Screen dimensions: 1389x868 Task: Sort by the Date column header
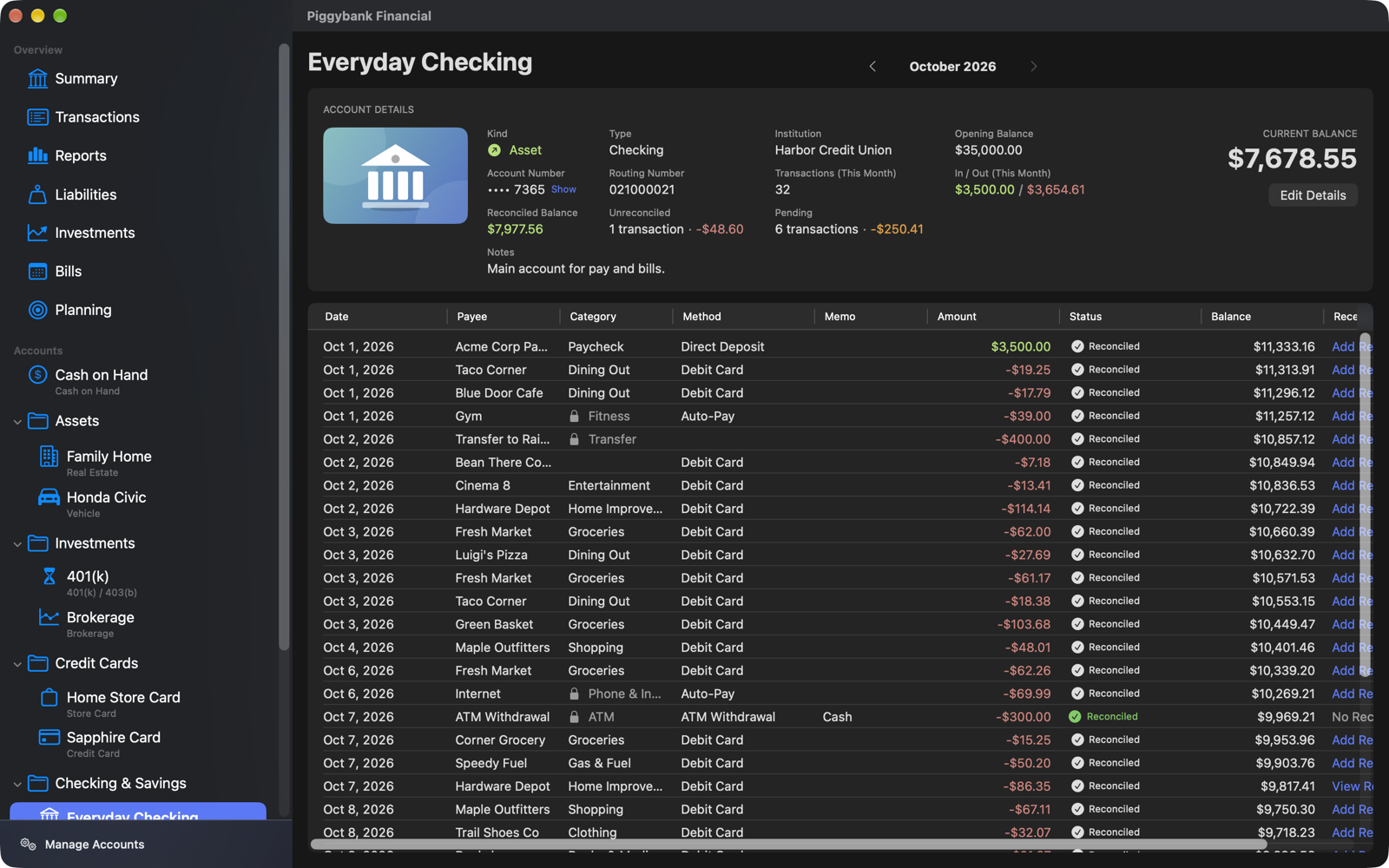379,317
